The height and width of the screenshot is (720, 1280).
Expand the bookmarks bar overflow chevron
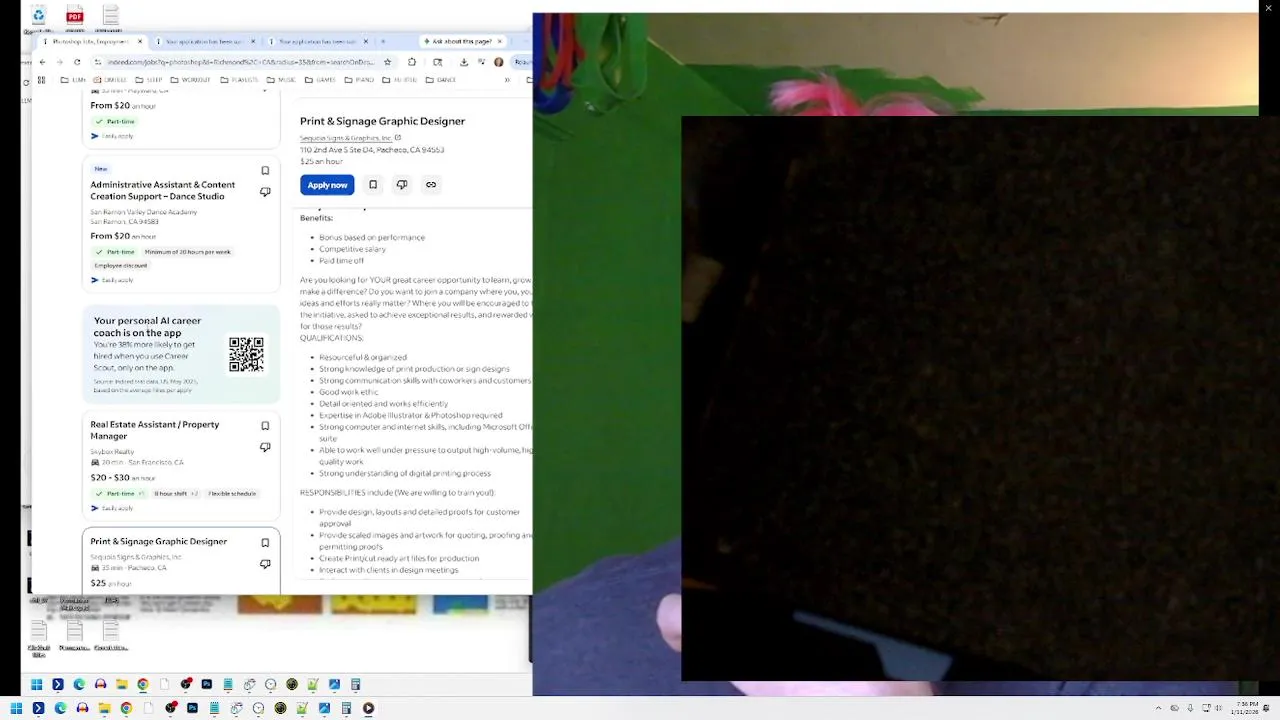pos(507,80)
